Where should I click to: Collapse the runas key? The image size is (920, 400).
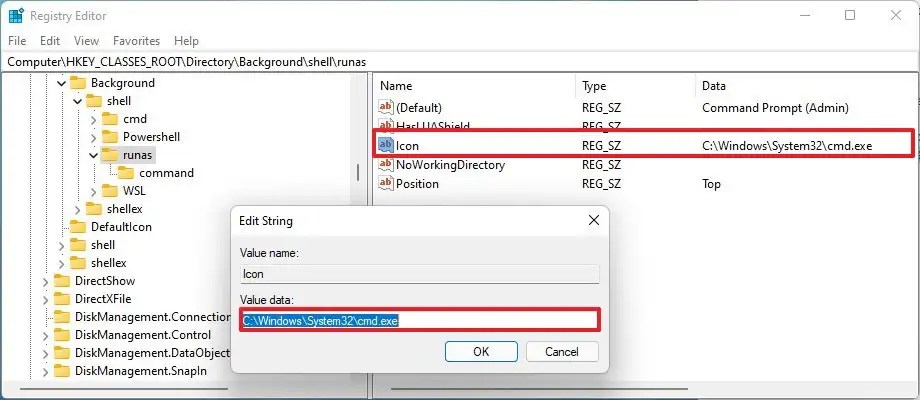[94, 155]
